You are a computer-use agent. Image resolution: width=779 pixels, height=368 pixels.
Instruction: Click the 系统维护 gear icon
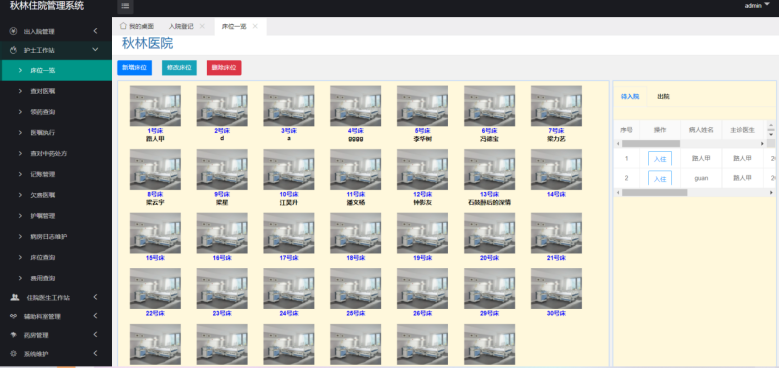click(x=14, y=354)
